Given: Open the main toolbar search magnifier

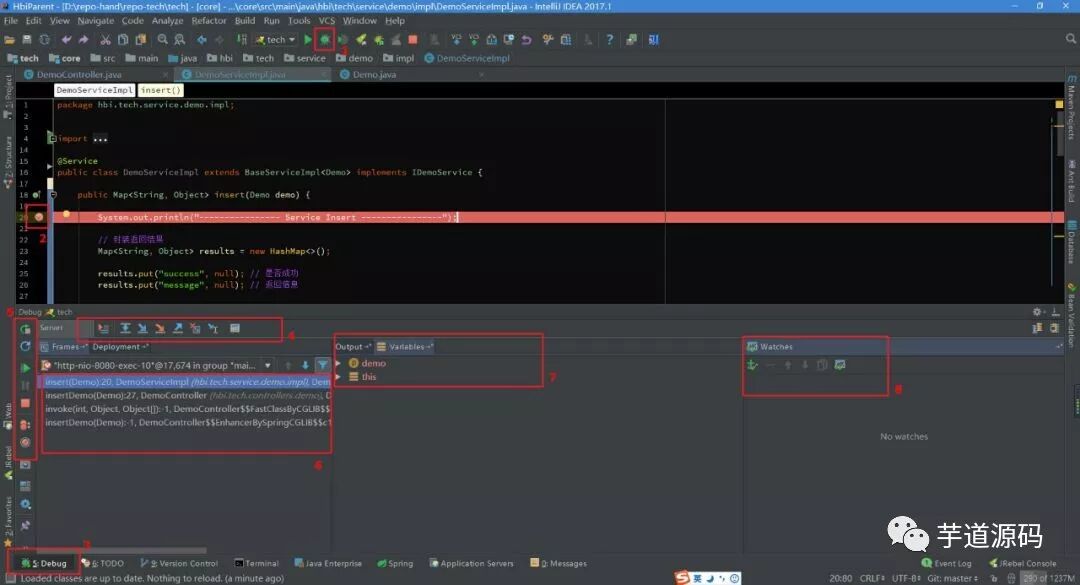Looking at the screenshot, I should click(x=1071, y=39).
